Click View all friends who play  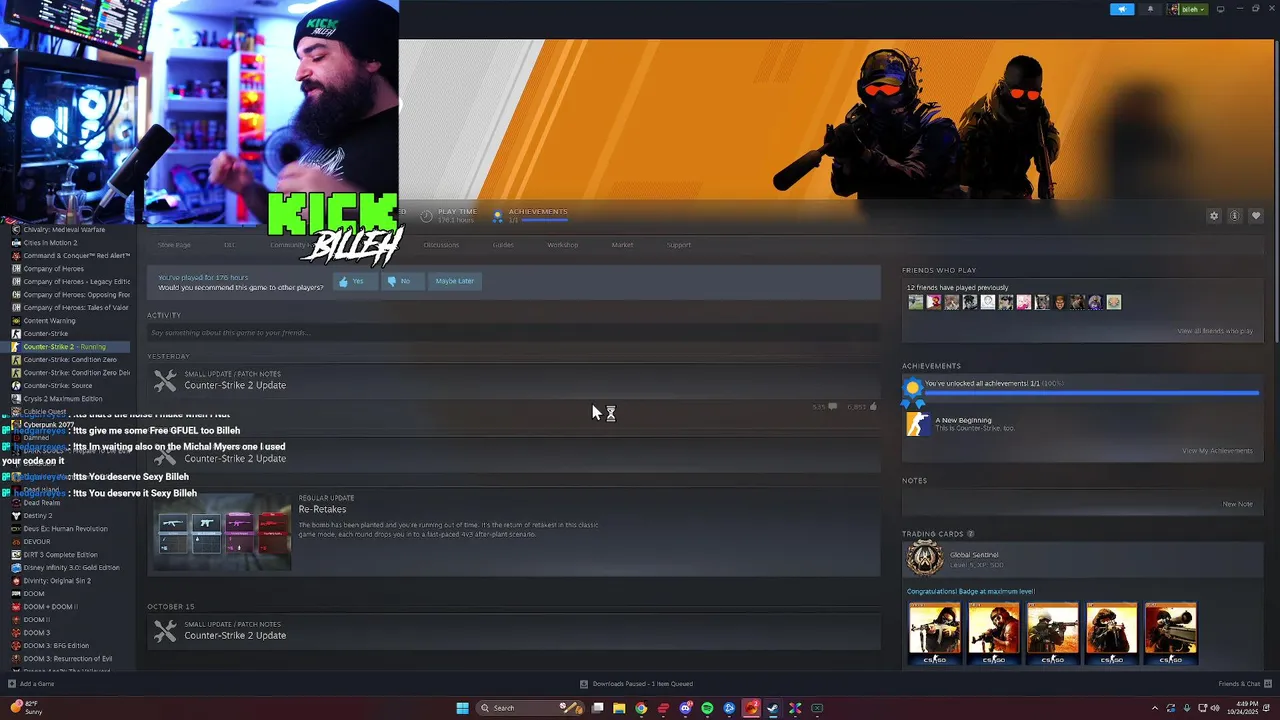[1215, 331]
